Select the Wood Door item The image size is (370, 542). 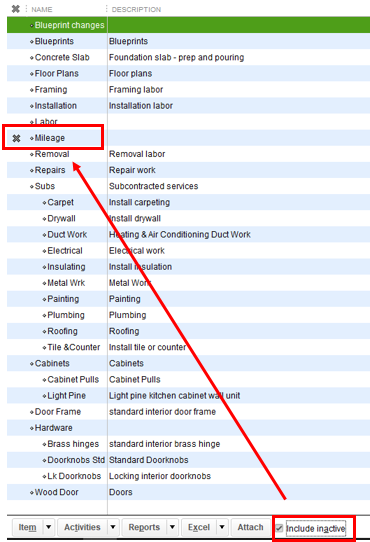pos(56,492)
